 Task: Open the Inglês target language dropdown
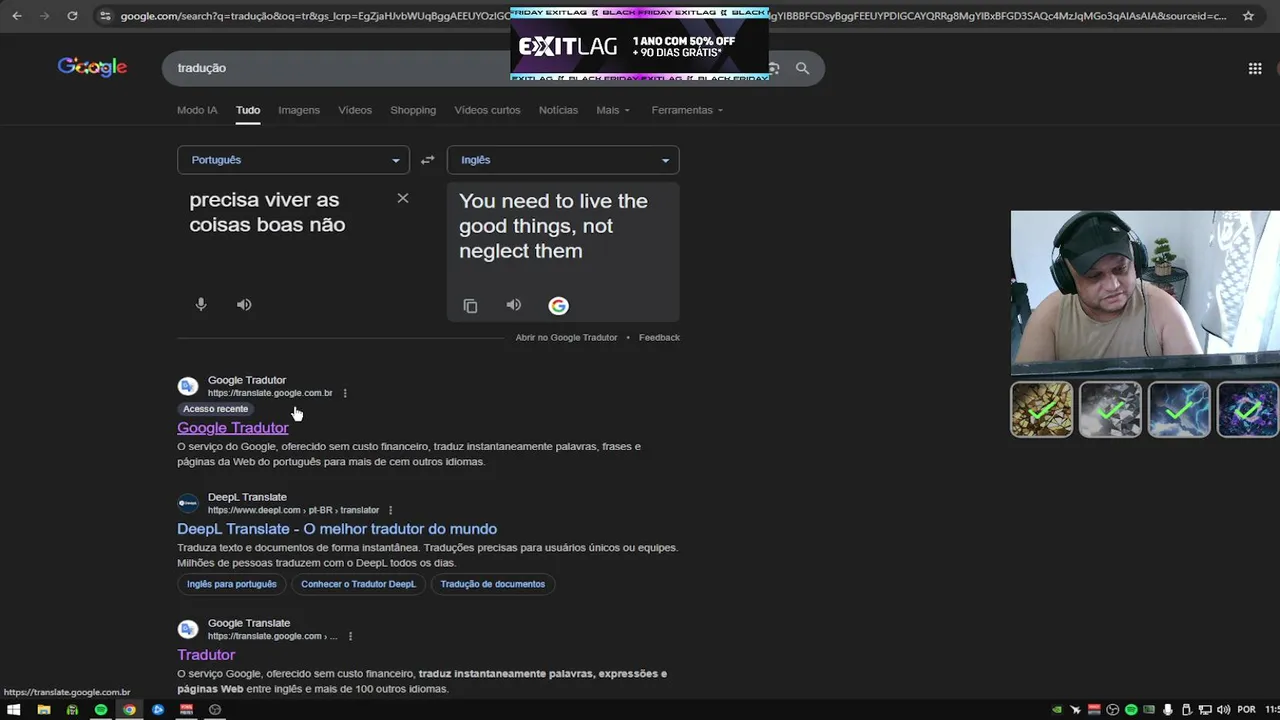(x=563, y=160)
